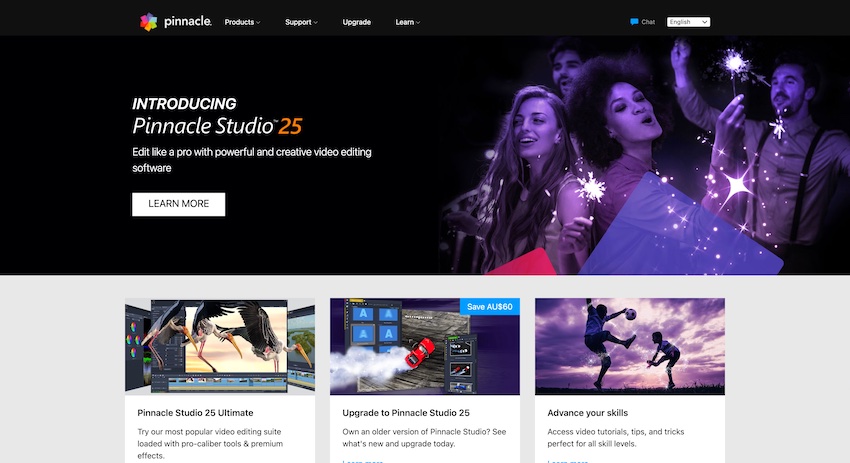Click the LEARN MORE button
This screenshot has width=850, height=463.
pos(178,204)
